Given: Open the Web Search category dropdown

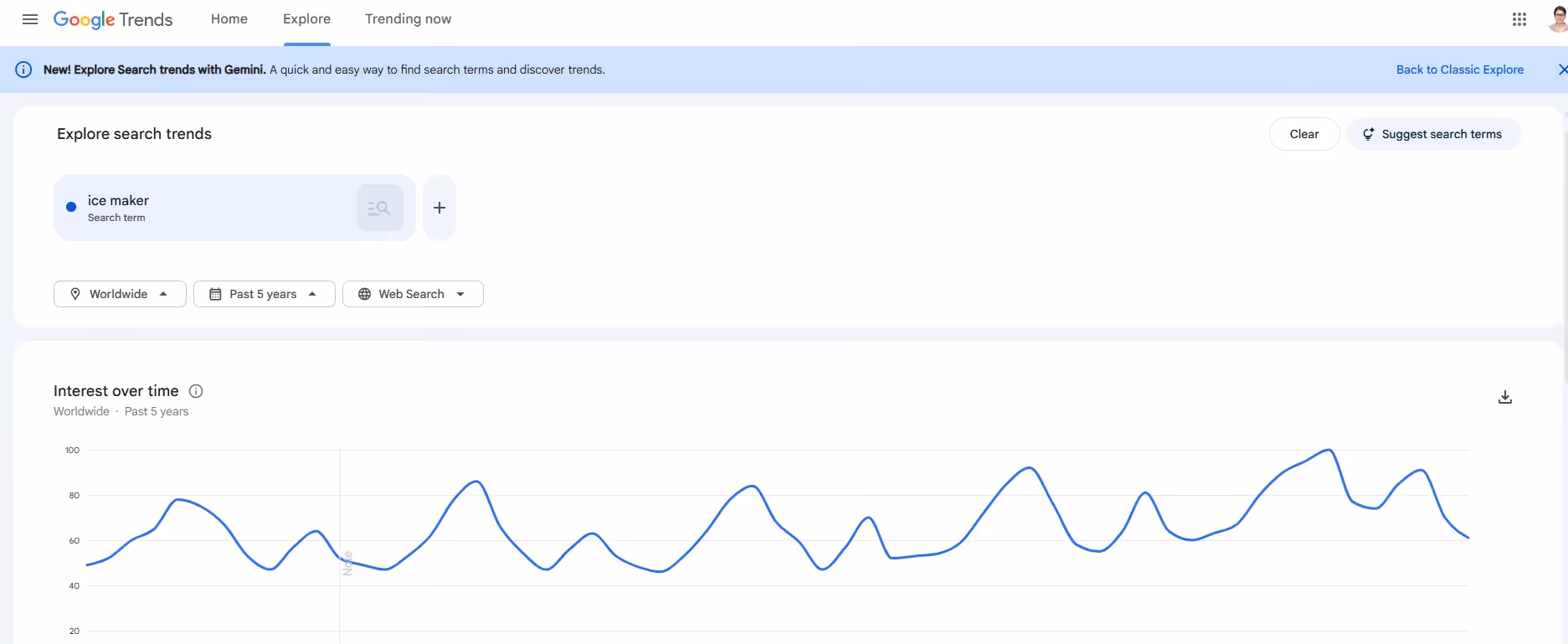Looking at the screenshot, I should [412, 293].
